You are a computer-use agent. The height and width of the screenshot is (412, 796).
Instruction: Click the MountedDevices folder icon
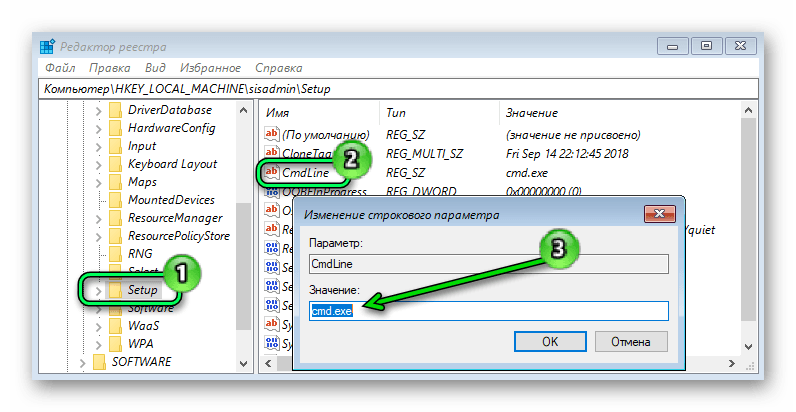pyautogui.click(x=115, y=200)
